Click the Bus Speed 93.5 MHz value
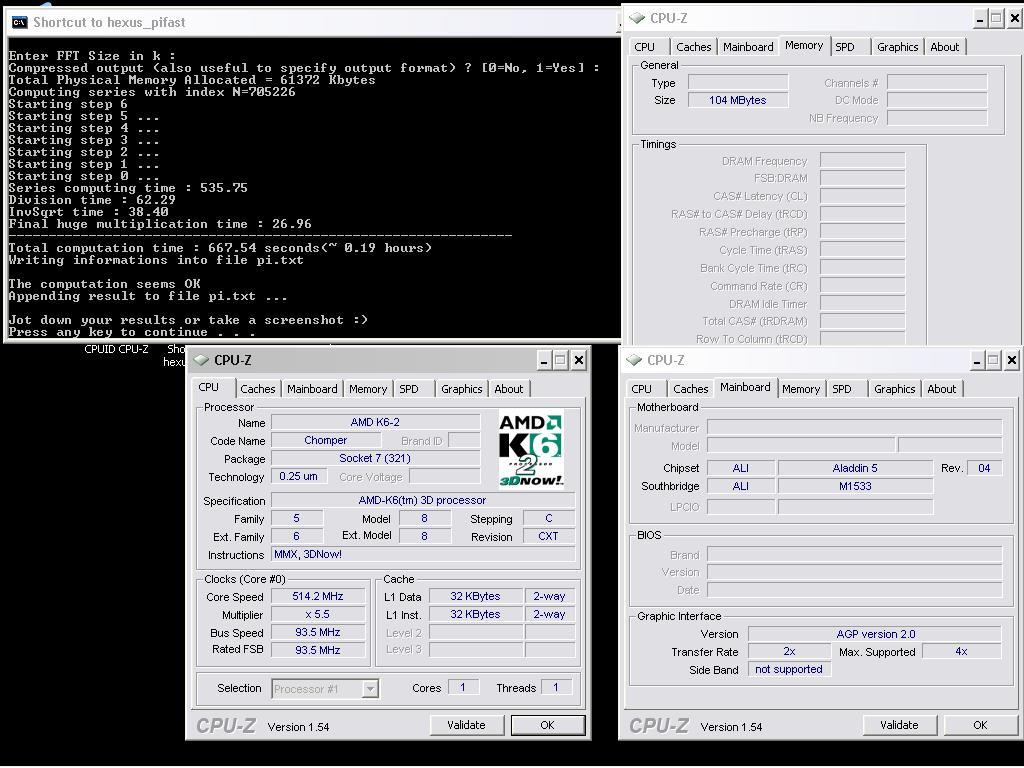The width and height of the screenshot is (1024, 768). coord(317,632)
